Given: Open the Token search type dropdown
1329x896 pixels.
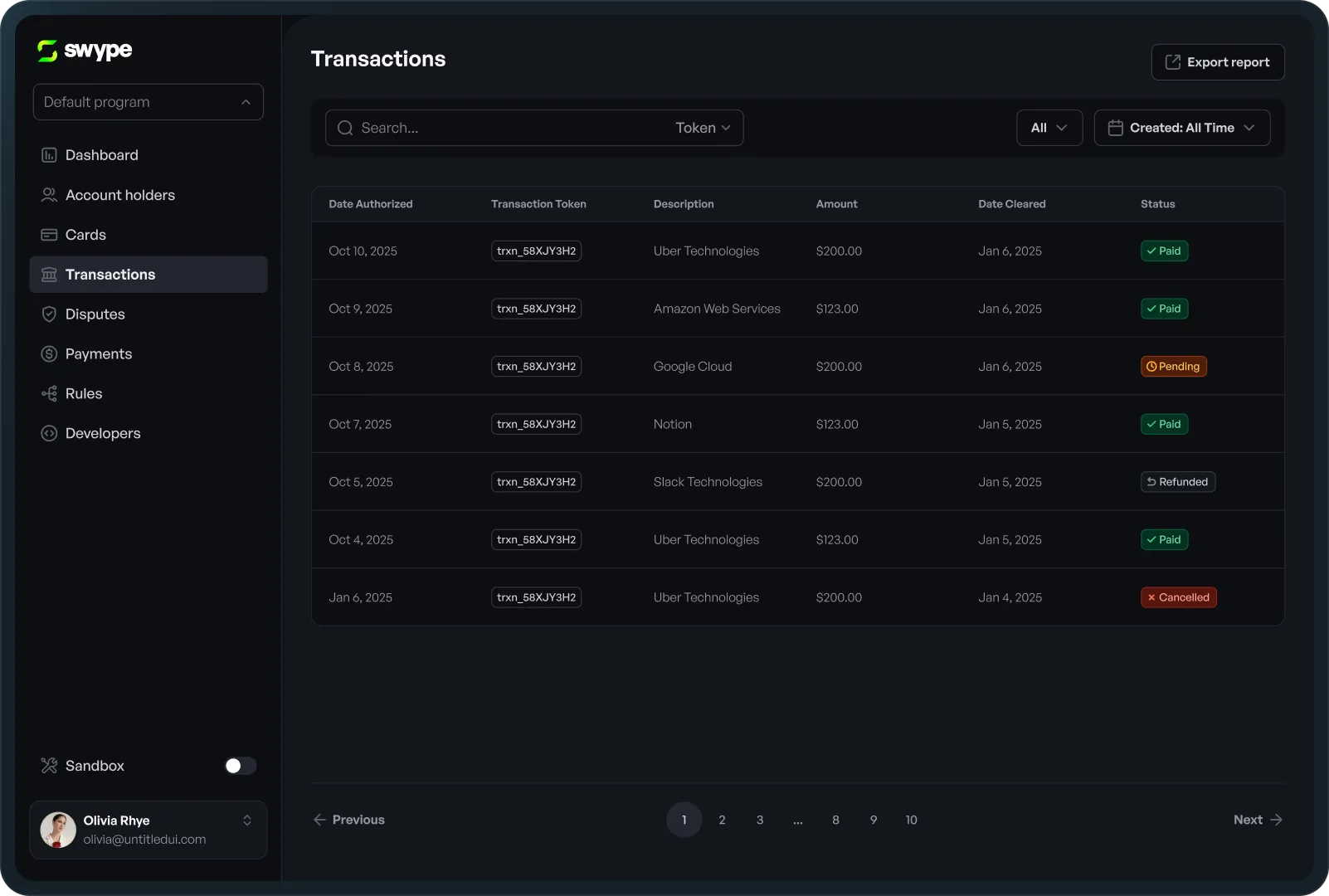Looking at the screenshot, I should coord(703,128).
